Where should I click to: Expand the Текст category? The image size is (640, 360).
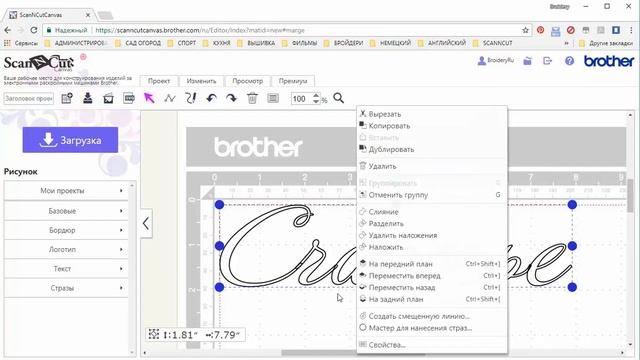tap(66, 269)
